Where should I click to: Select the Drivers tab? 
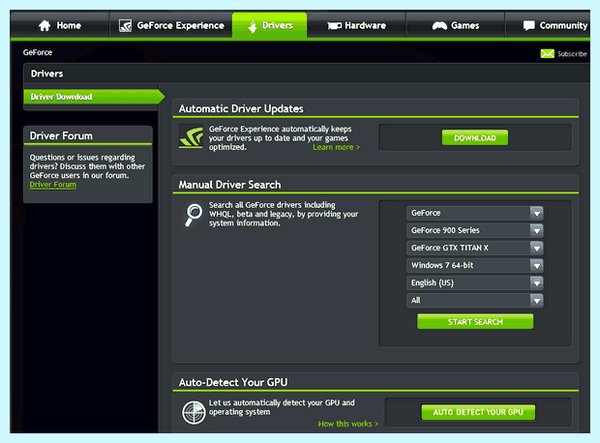[x=269, y=25]
